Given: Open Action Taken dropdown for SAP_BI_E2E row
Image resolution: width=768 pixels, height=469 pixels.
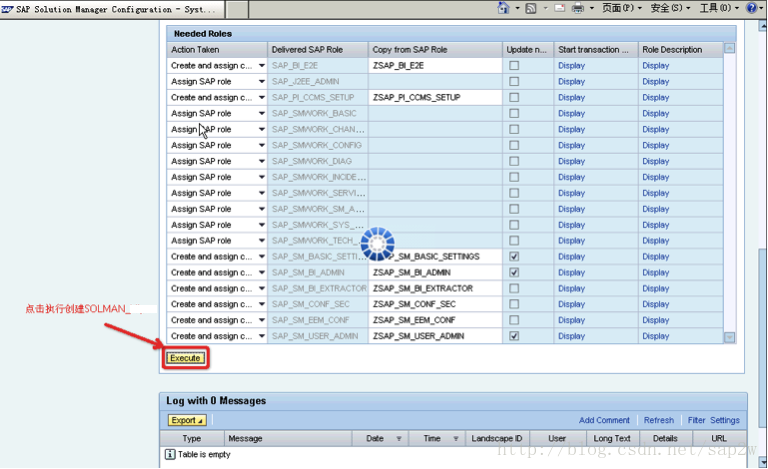Looking at the screenshot, I should 262,66.
